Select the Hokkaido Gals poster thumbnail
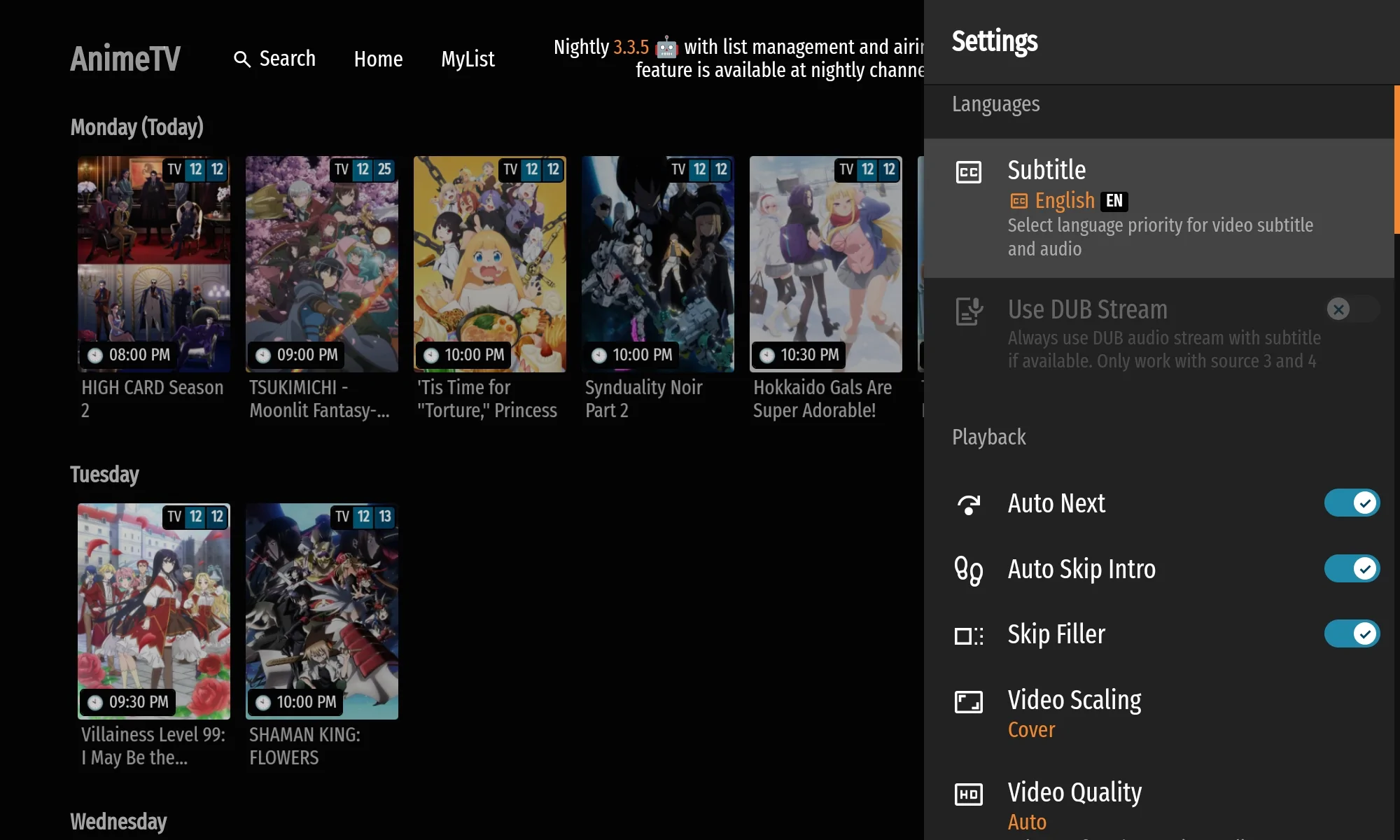1400x840 pixels. click(x=826, y=264)
